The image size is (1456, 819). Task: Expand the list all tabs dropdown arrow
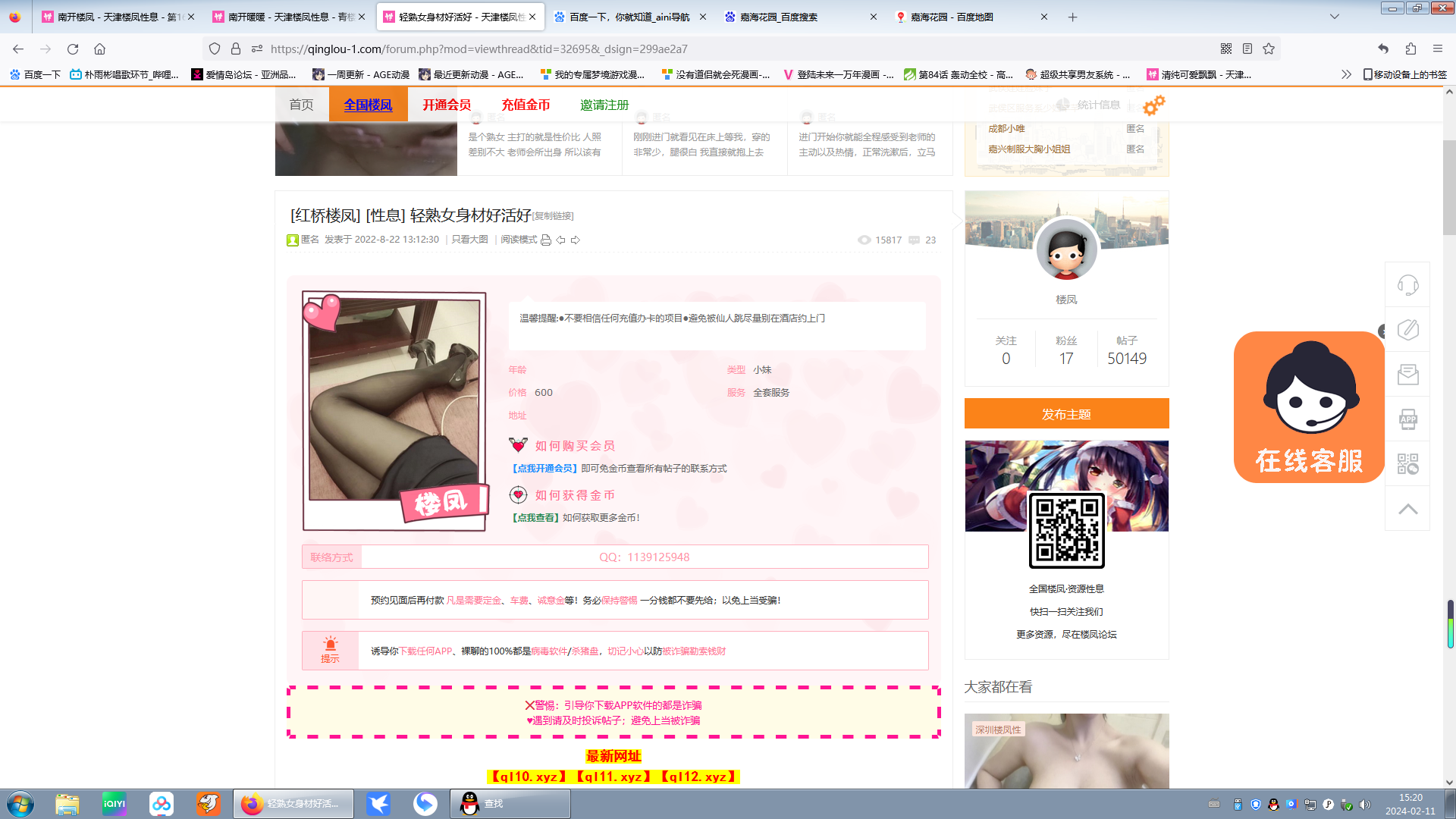pyautogui.click(x=1334, y=17)
